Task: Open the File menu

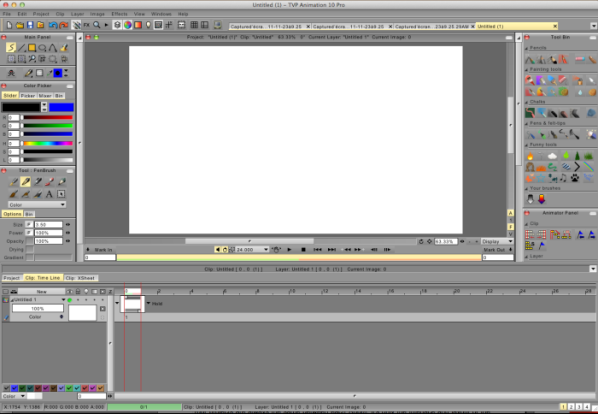Action: click(7, 14)
